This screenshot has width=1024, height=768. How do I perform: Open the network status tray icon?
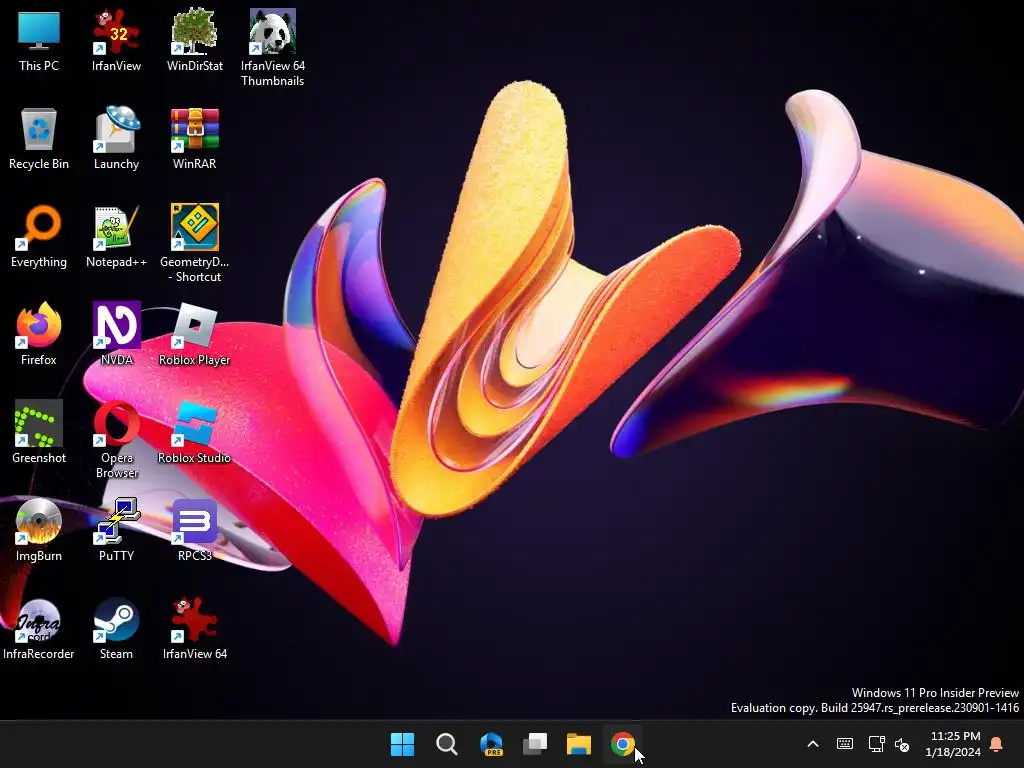(x=876, y=744)
